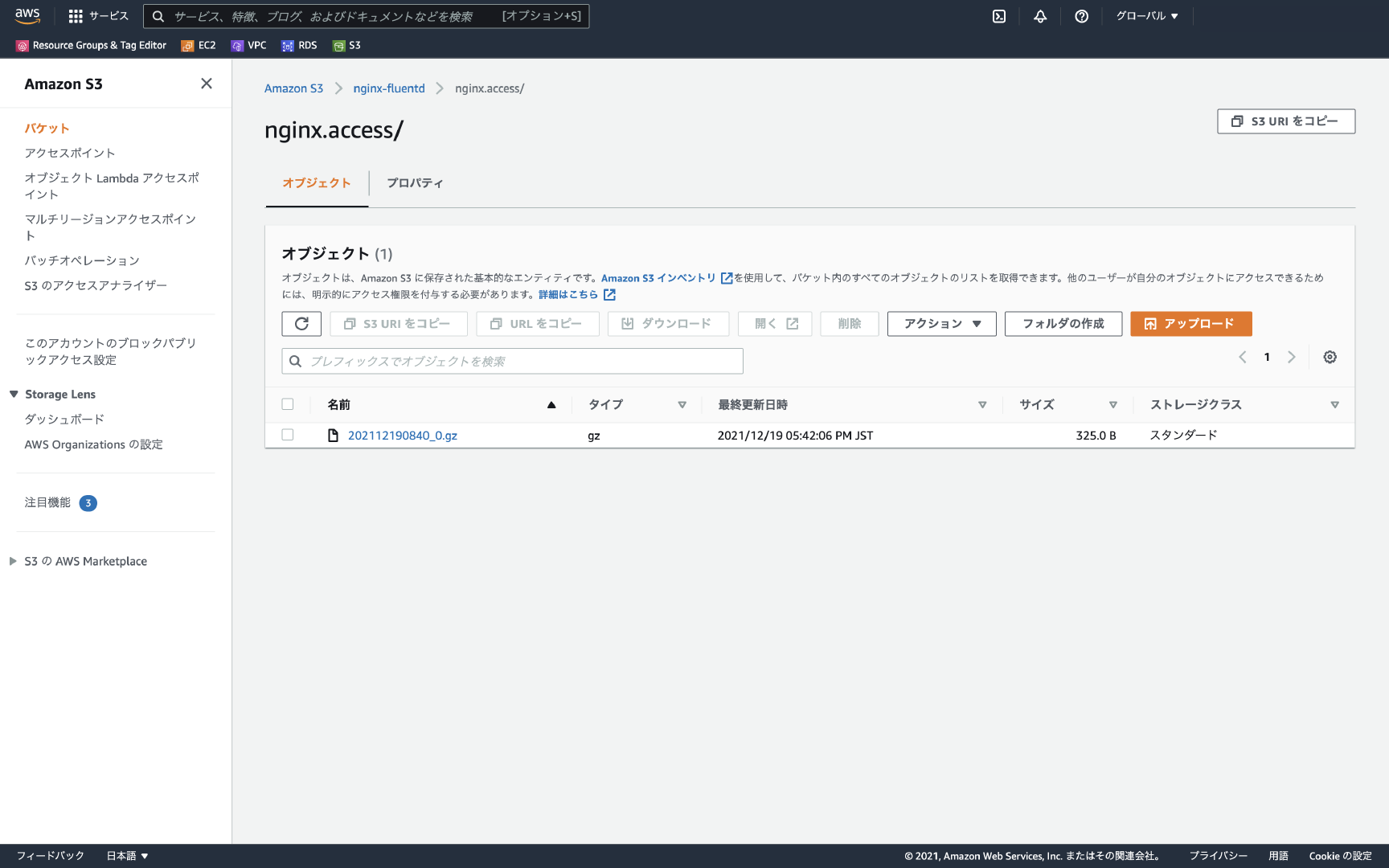
Task: Open プライバシー footer link
Action: pyautogui.click(x=1219, y=856)
